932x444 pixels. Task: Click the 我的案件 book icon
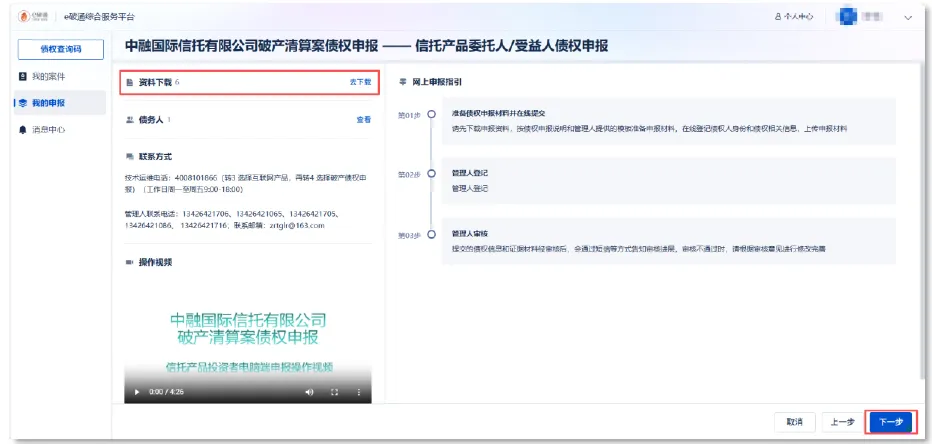click(x=23, y=77)
